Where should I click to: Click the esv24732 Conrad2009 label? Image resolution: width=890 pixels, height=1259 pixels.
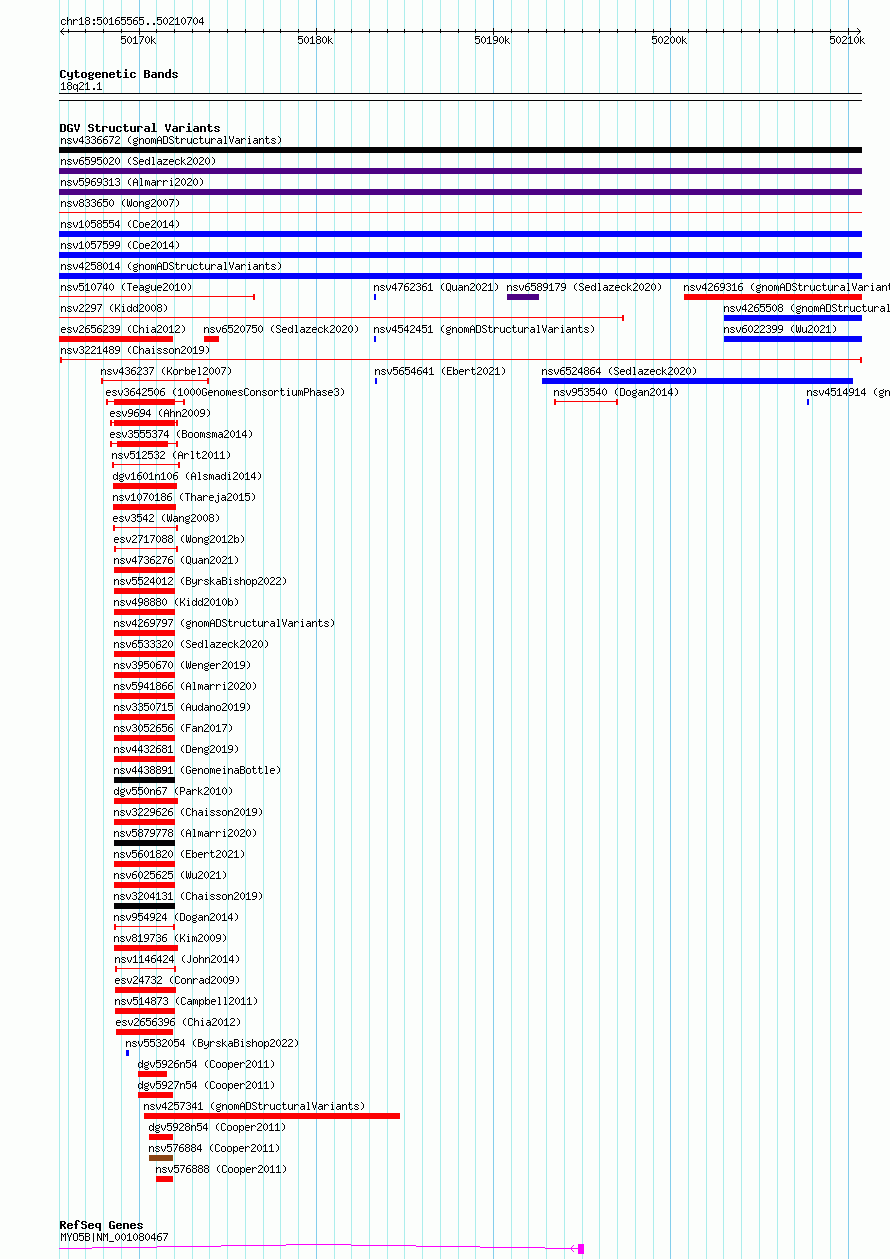tap(178, 980)
